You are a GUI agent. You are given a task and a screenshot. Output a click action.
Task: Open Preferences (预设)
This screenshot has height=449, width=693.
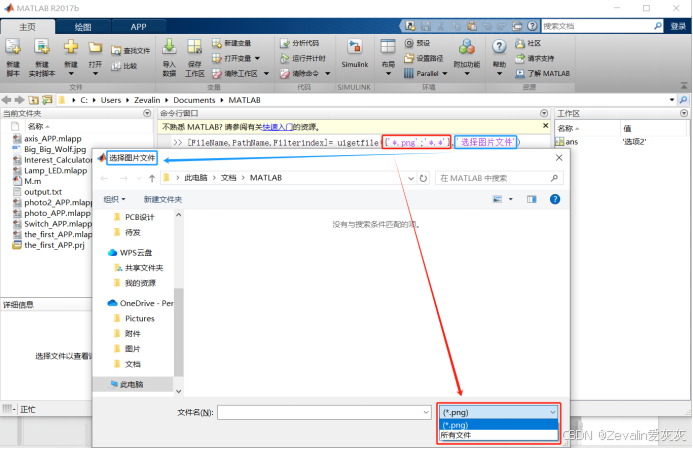coord(417,43)
